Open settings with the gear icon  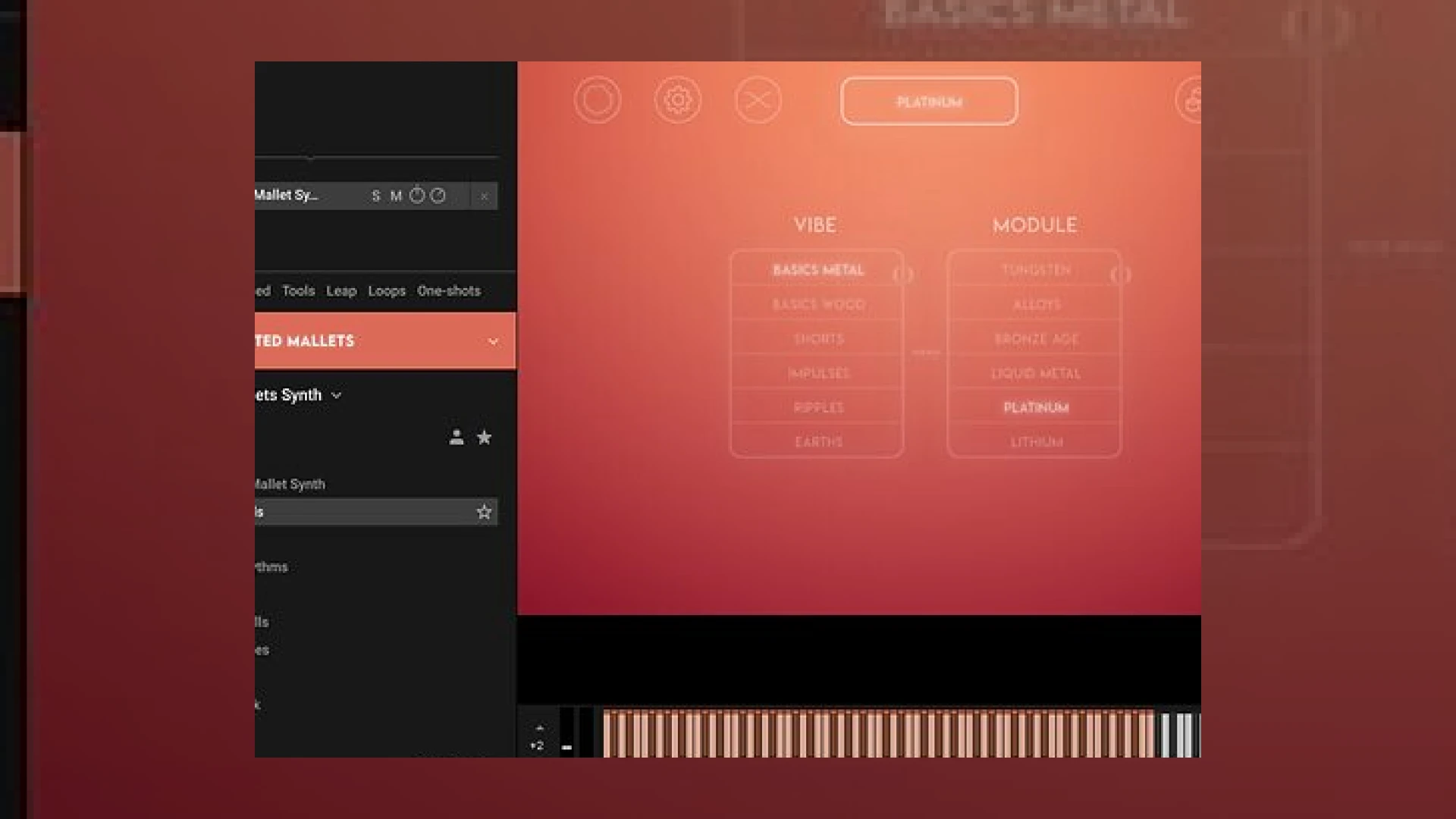pos(678,100)
